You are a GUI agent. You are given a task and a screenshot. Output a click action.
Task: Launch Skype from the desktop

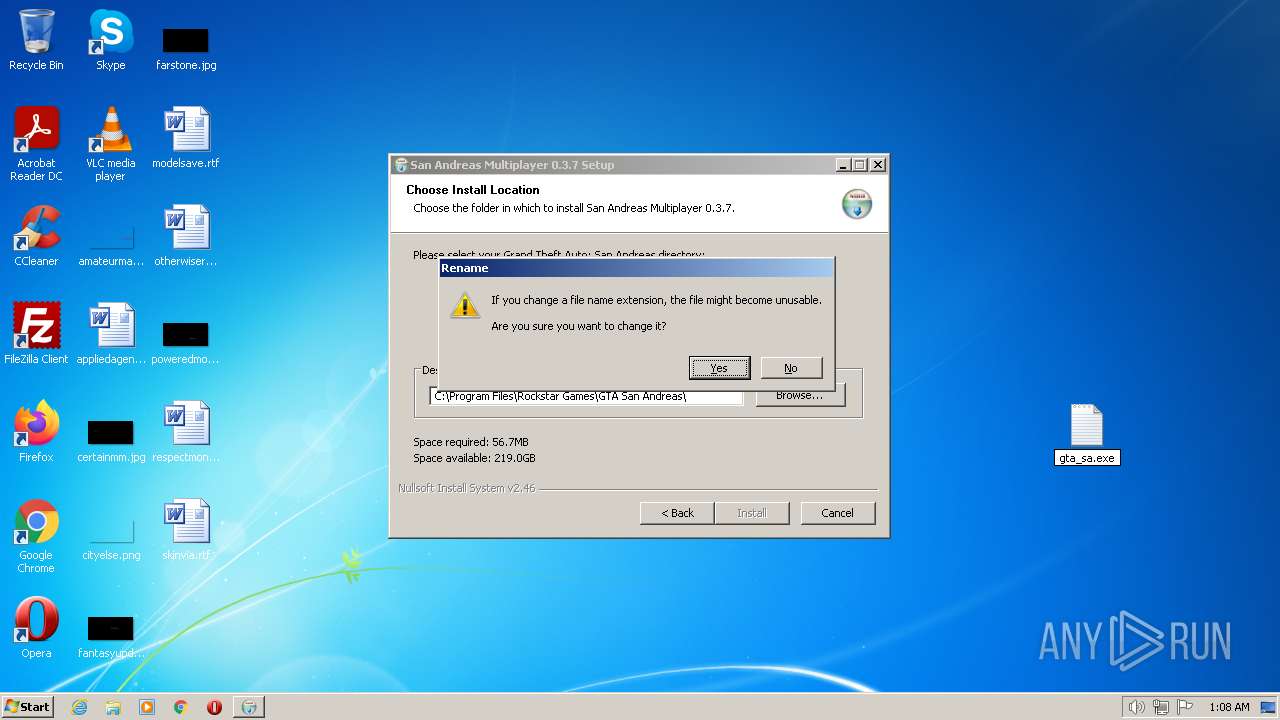click(x=110, y=40)
